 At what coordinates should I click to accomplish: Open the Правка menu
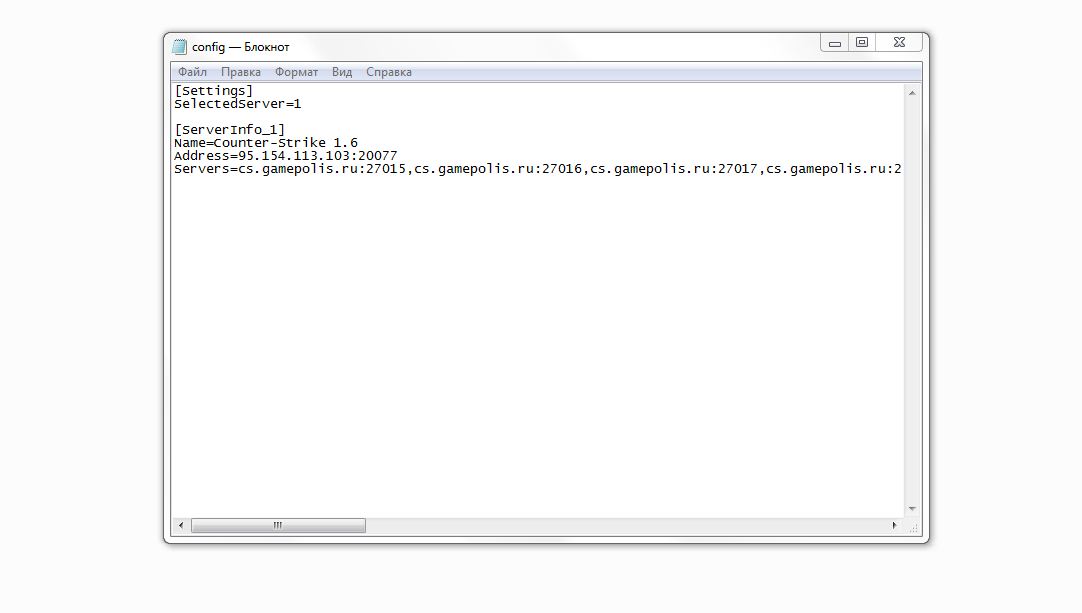click(x=240, y=72)
